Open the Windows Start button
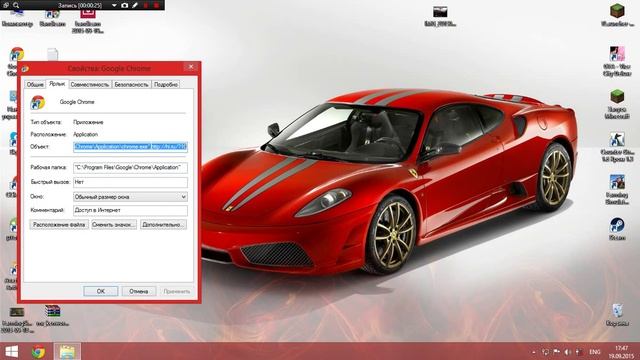This screenshot has height=360, width=640. (11, 351)
